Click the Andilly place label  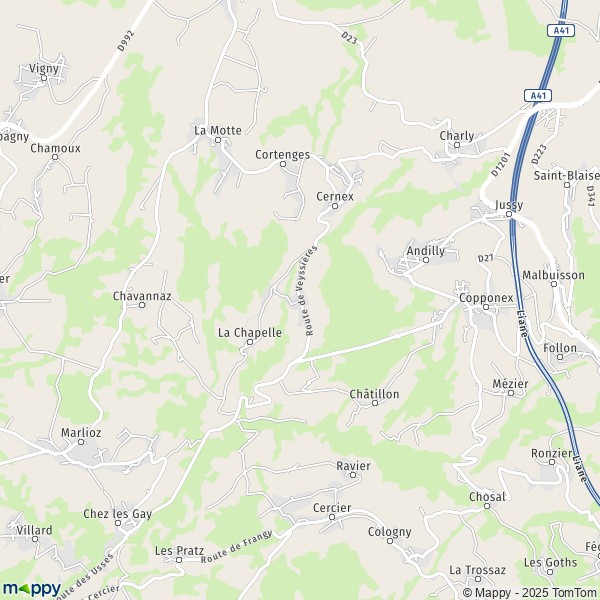click(426, 251)
